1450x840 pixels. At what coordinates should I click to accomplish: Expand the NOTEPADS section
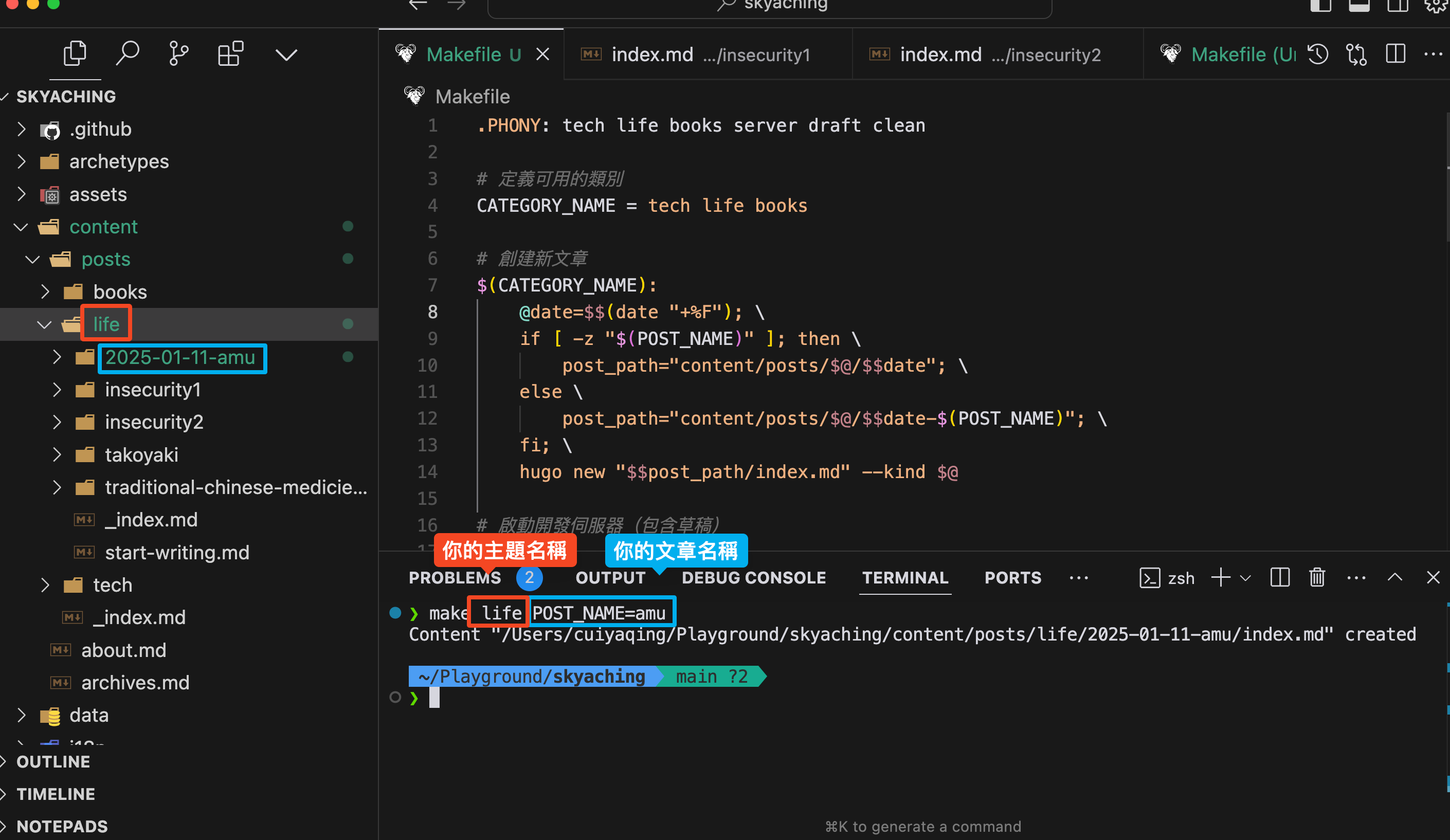(x=189, y=826)
